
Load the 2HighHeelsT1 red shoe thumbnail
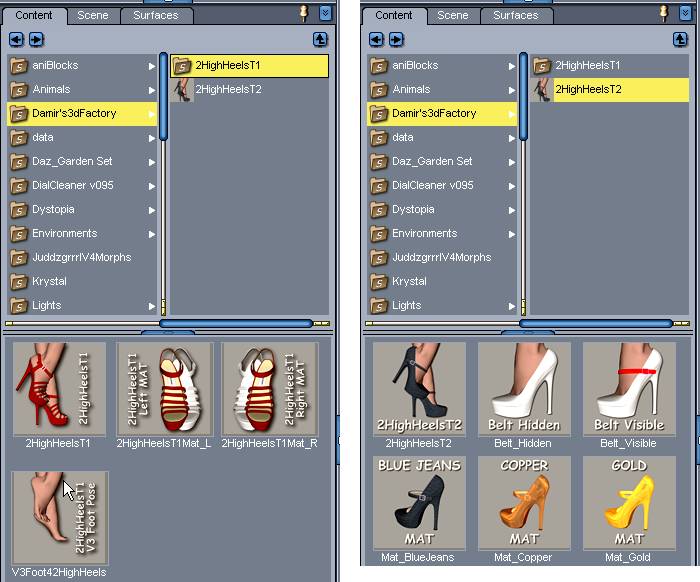pos(59,388)
